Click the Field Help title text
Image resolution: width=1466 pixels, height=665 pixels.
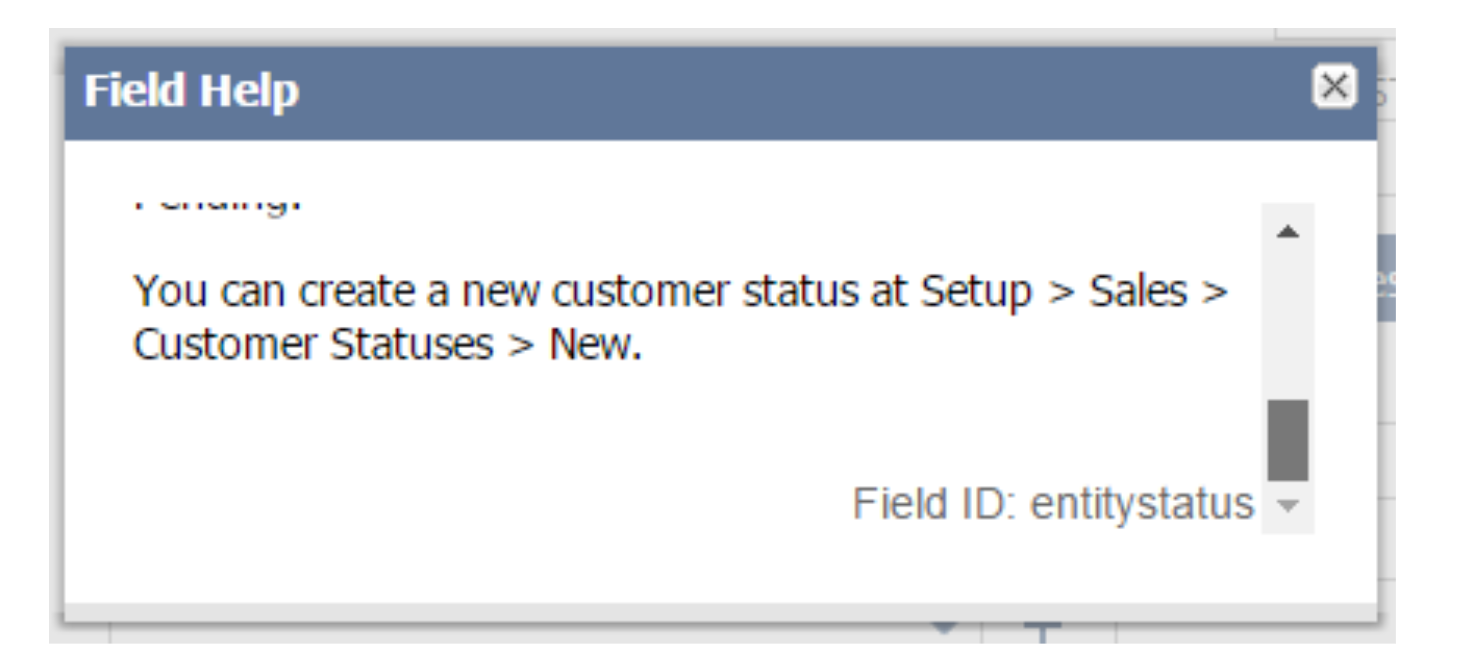[x=191, y=92]
